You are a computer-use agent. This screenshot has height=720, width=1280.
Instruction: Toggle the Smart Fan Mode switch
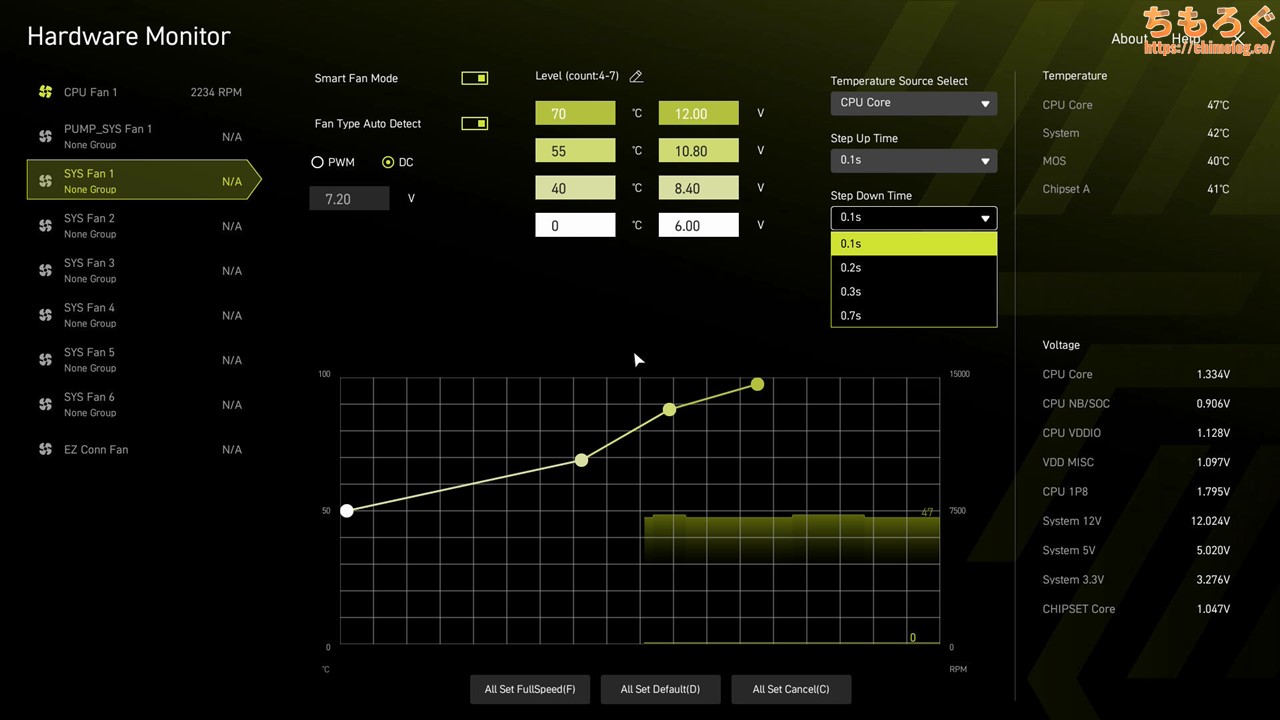474,78
